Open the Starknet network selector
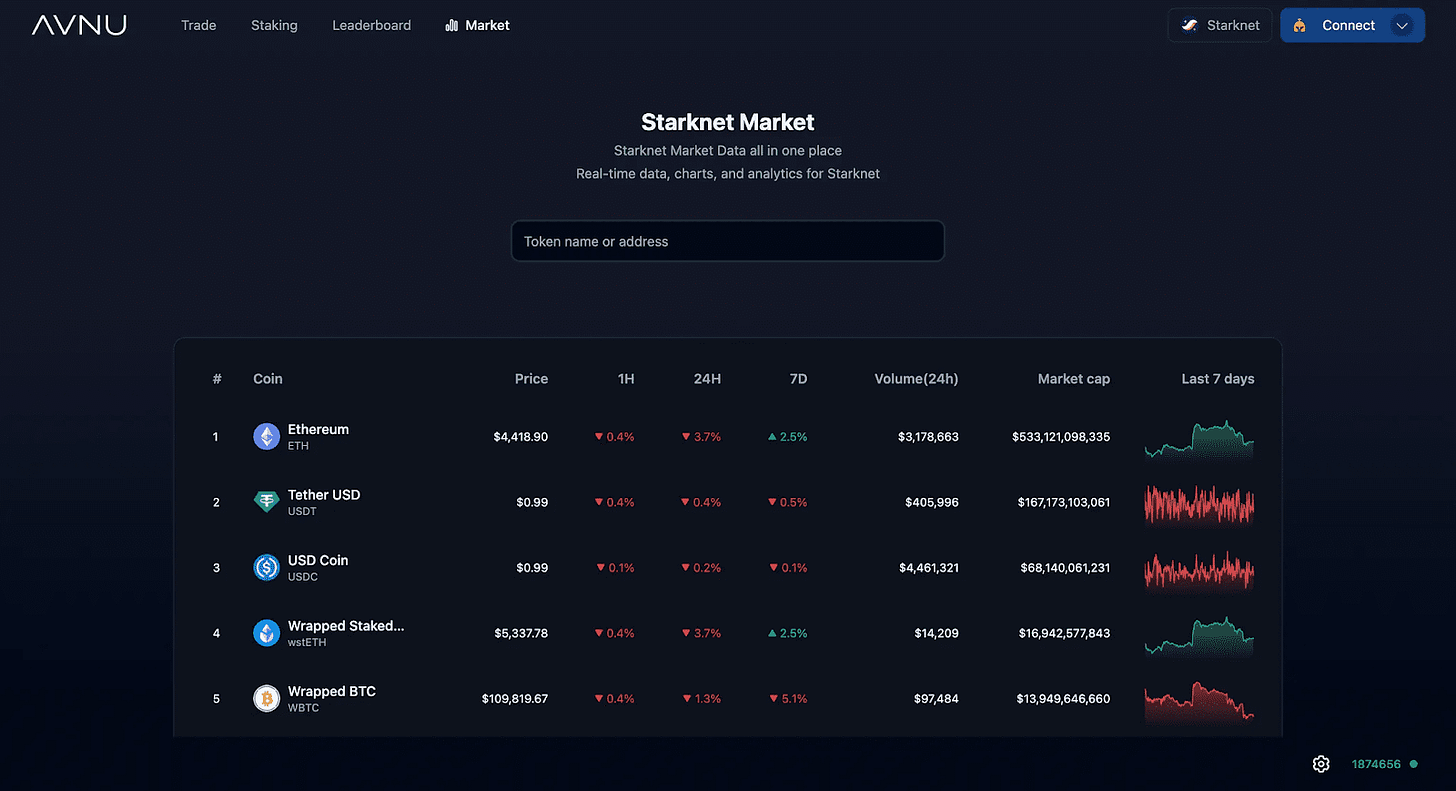 pyautogui.click(x=1220, y=25)
